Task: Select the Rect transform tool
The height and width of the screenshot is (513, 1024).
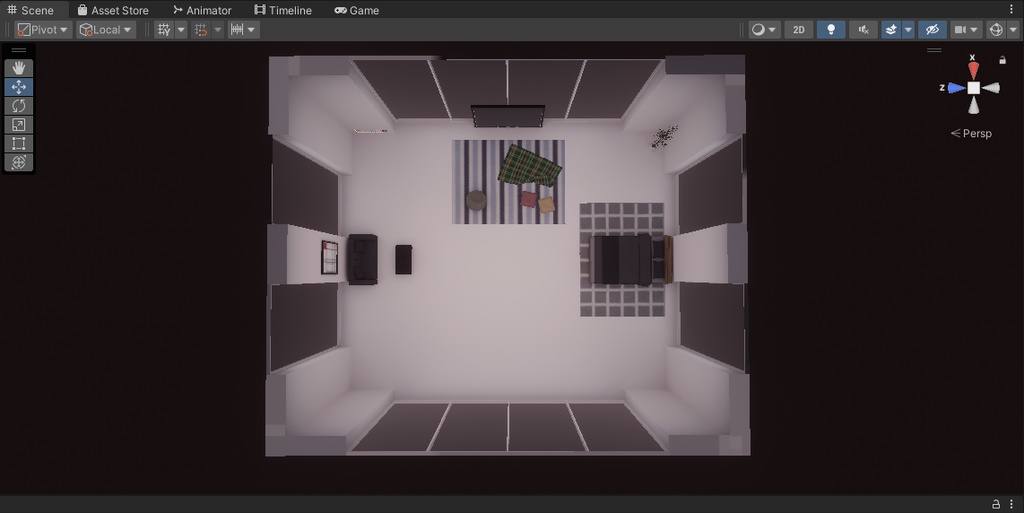Action: 18,144
